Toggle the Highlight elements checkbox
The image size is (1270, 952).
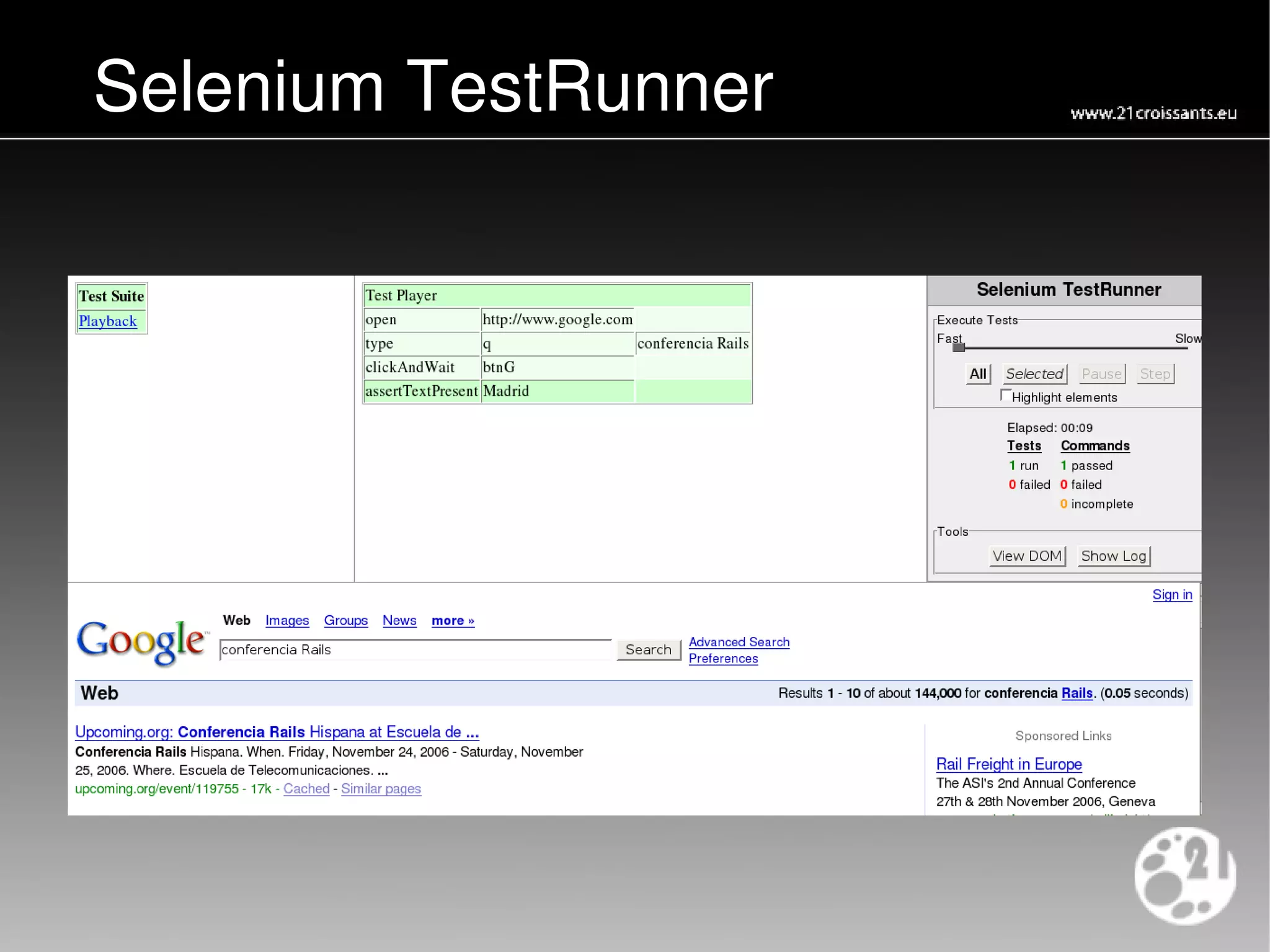[x=1006, y=395]
